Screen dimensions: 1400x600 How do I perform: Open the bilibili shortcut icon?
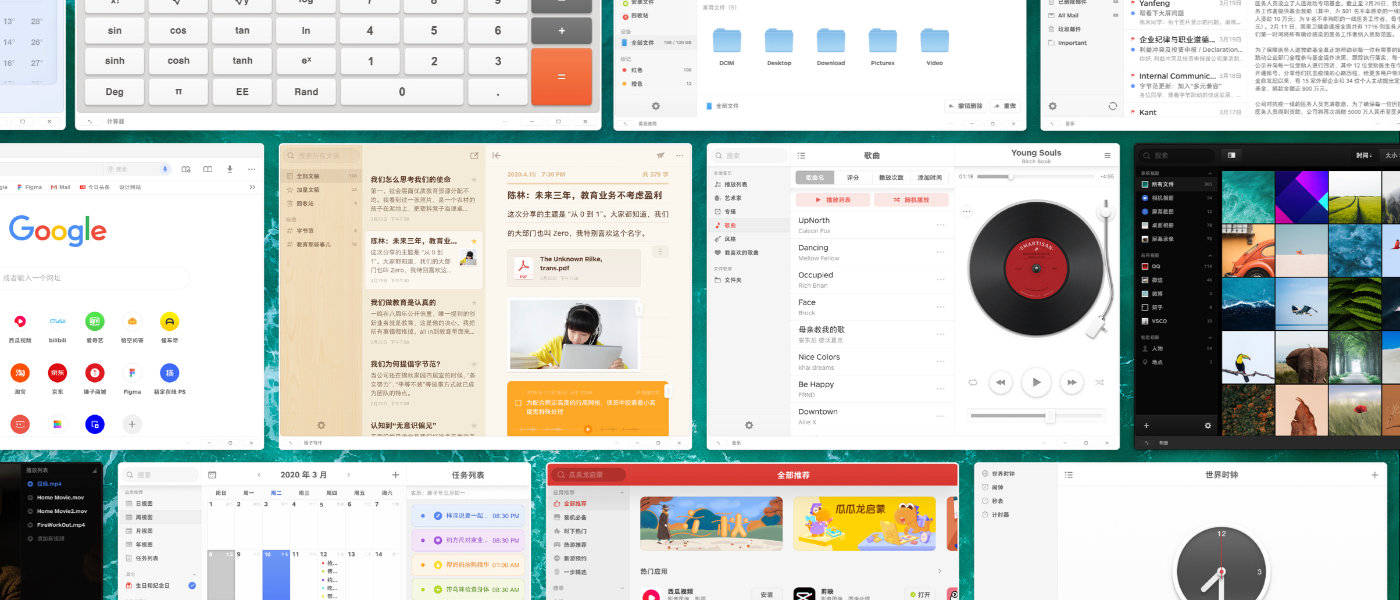pos(57,321)
